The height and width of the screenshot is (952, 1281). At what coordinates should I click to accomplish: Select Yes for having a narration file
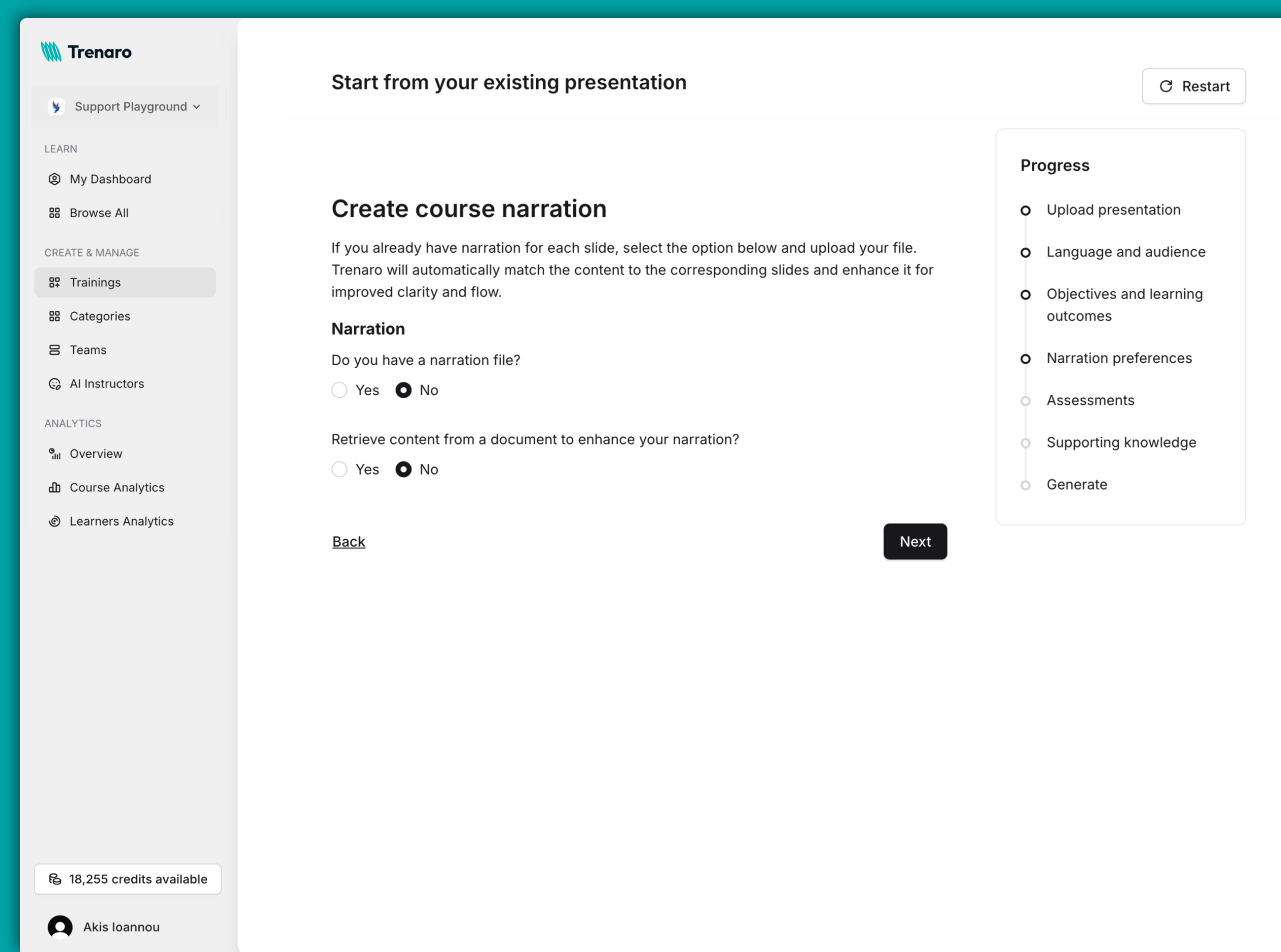click(x=339, y=390)
